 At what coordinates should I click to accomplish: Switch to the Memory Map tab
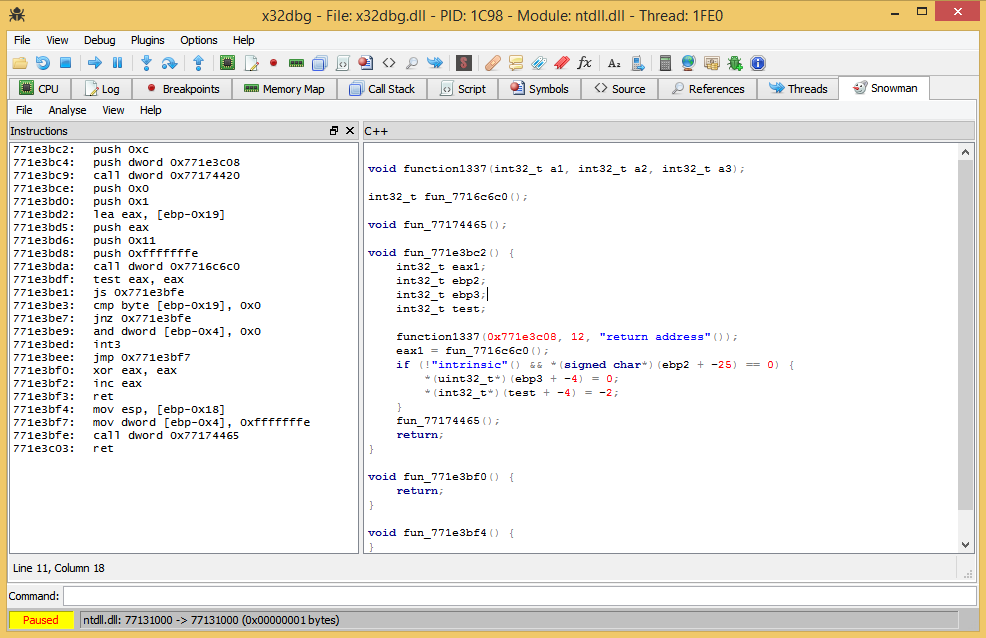point(284,89)
